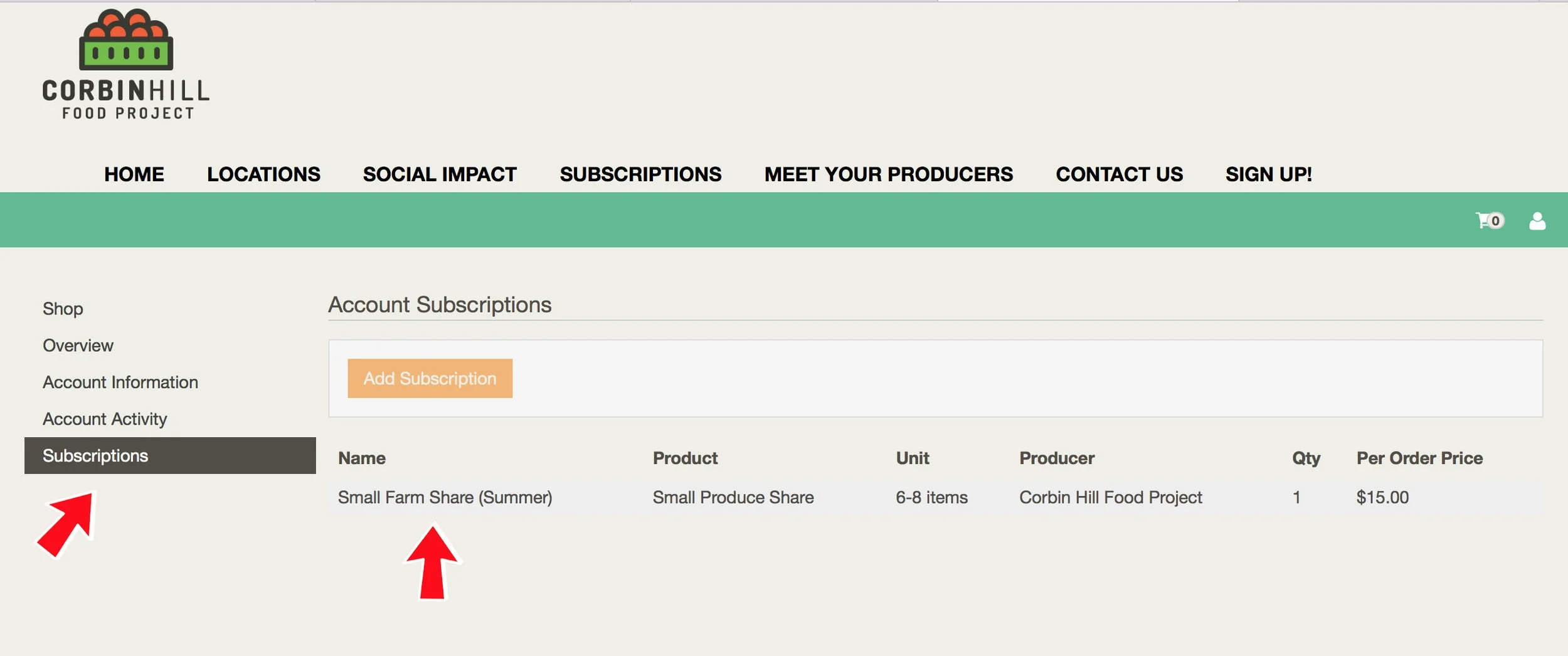Go to CONTACT US page
This screenshot has width=1568, height=656.
point(1119,174)
